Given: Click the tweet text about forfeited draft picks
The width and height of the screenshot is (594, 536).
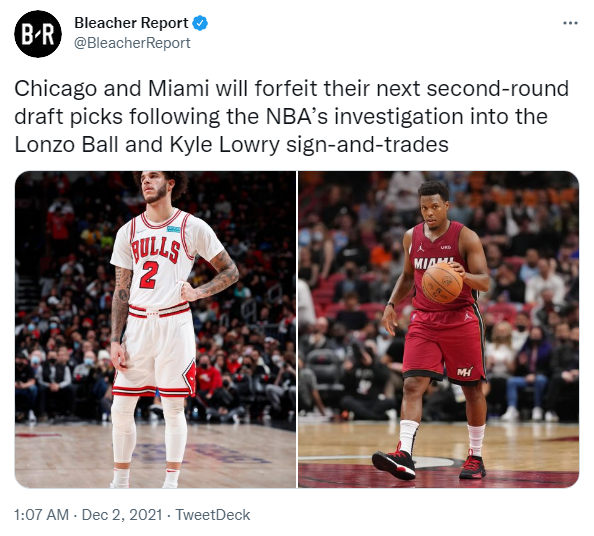Looking at the screenshot, I should 292,116.
